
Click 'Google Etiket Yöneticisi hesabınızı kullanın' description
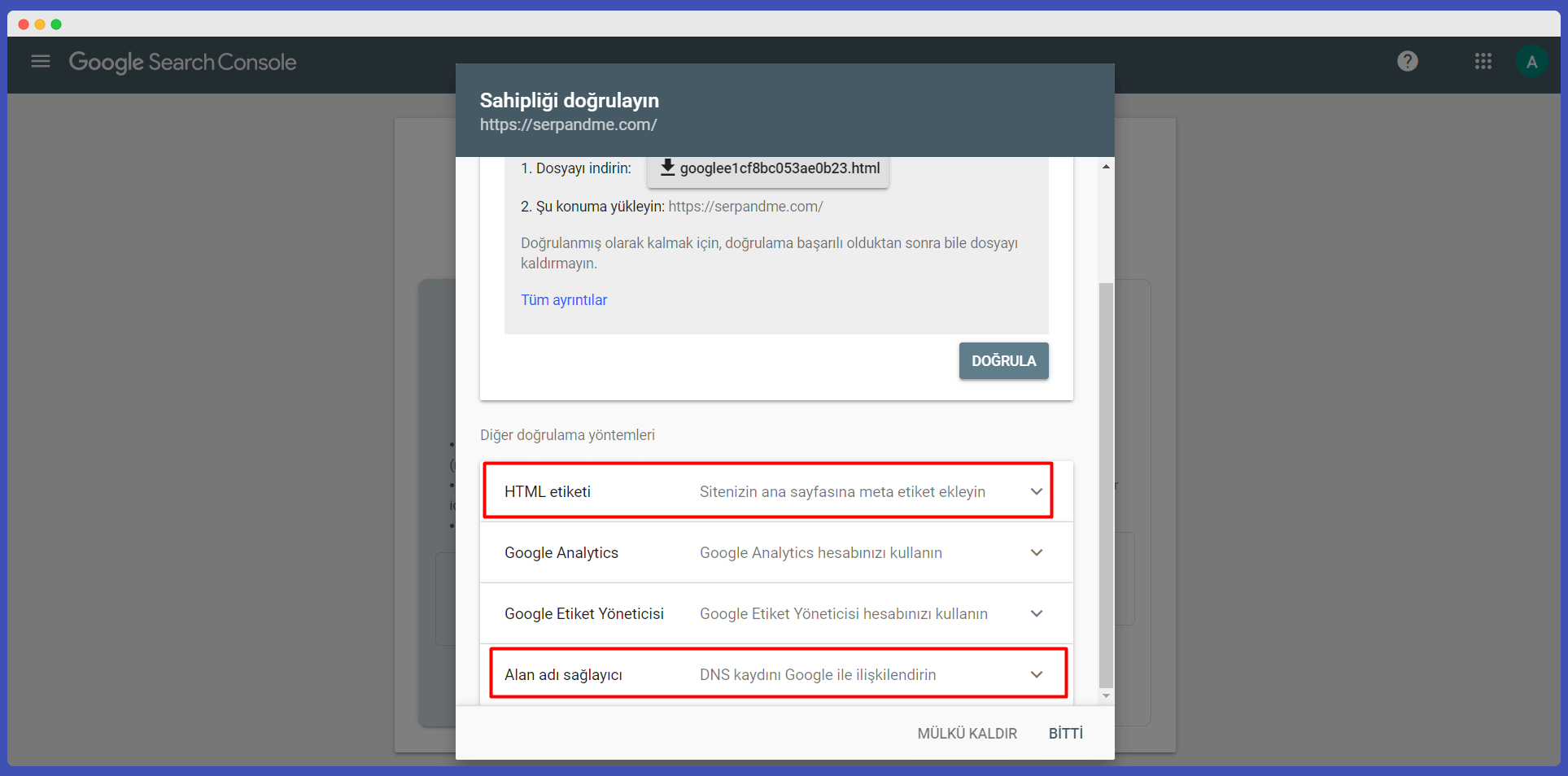[x=844, y=613]
